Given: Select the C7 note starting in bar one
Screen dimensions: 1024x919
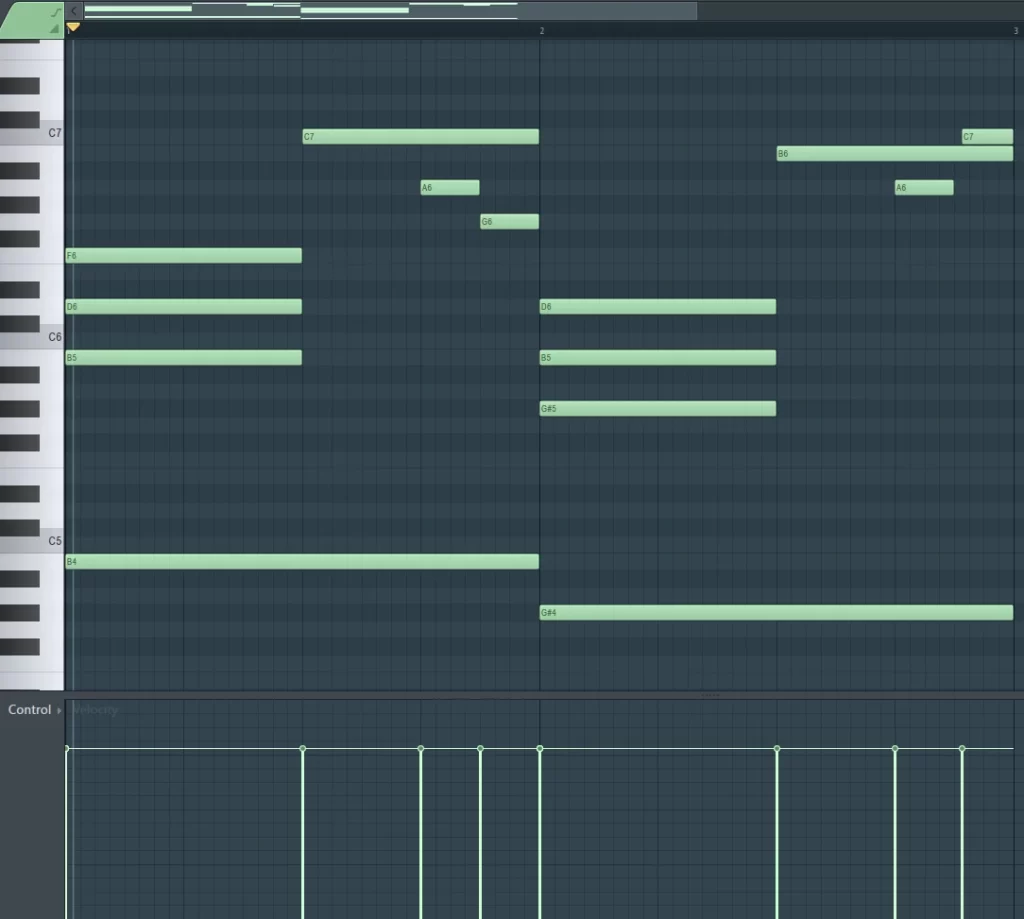Looking at the screenshot, I should pyautogui.click(x=420, y=136).
